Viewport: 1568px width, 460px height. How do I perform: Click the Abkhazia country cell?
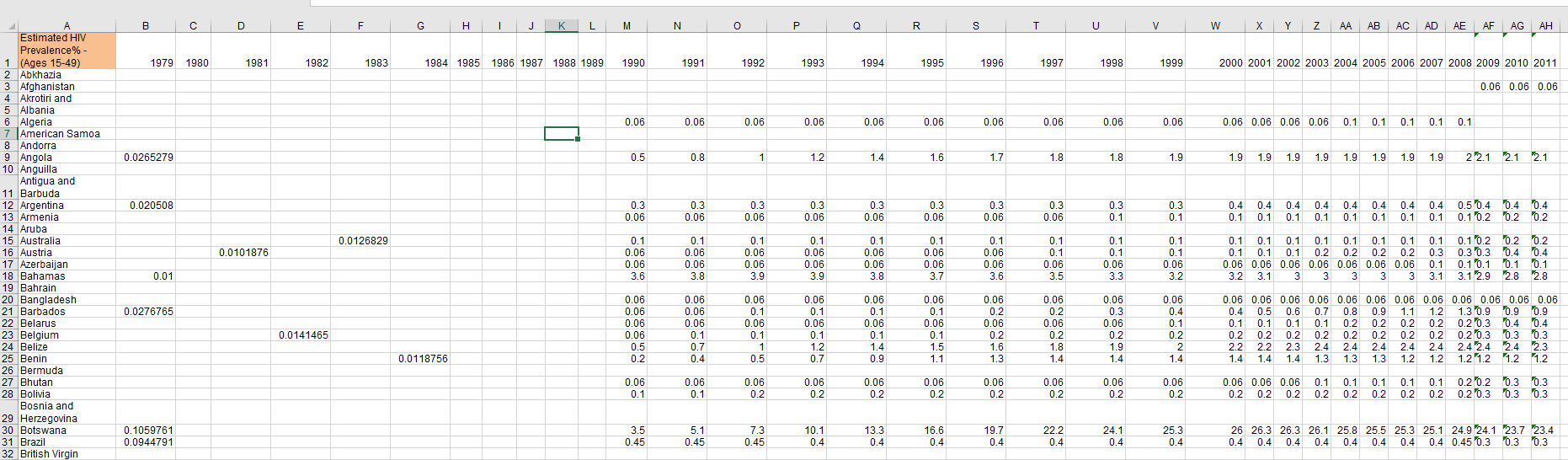coord(67,75)
